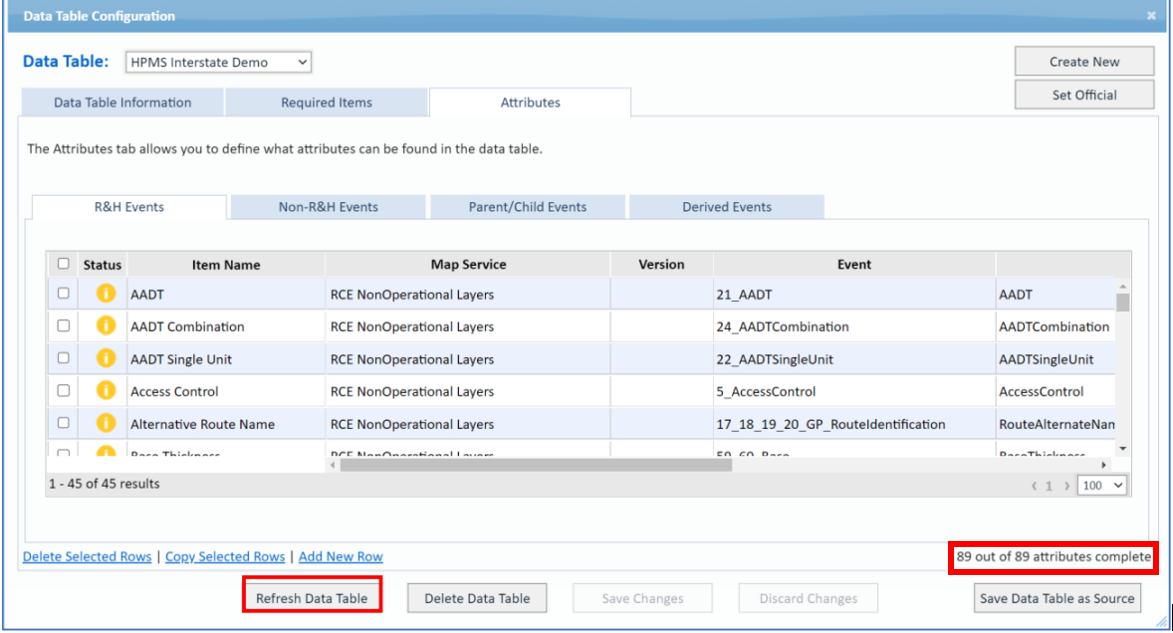Click the AADT row status icon
Viewport: 1173px width, 633px height.
point(105,294)
